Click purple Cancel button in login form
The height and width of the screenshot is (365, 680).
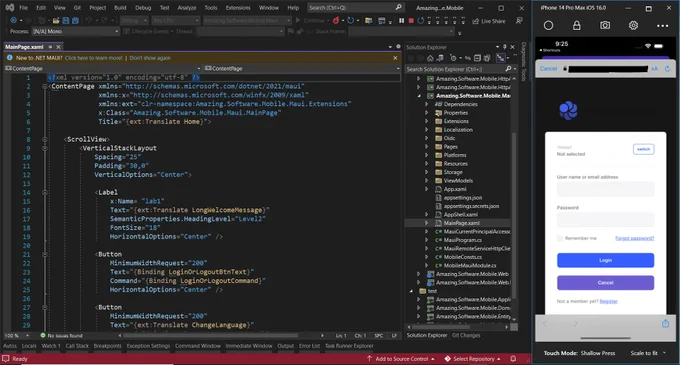605,283
